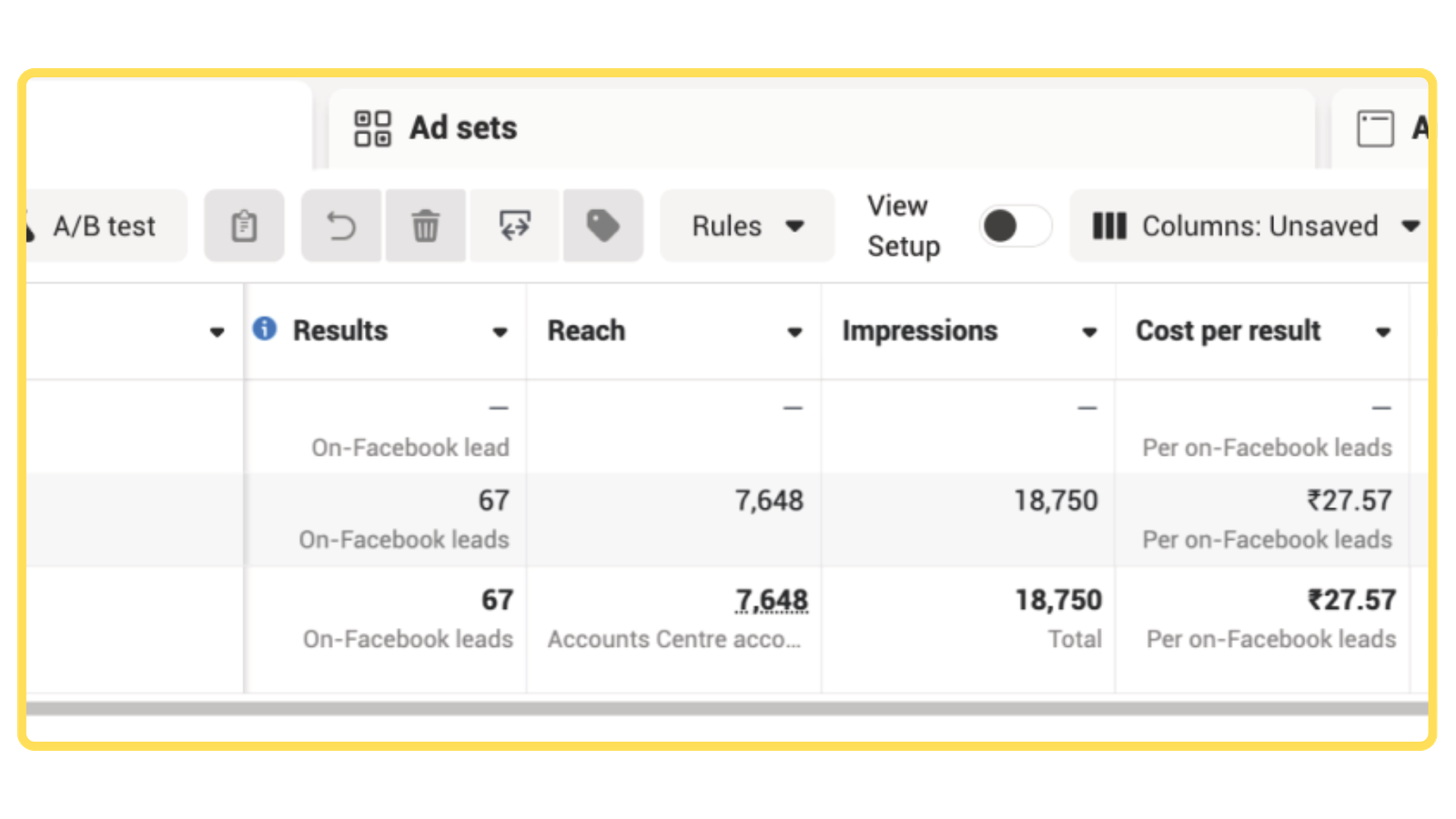1456x819 pixels.
Task: Click the tag label icon
Action: pyautogui.click(x=602, y=226)
